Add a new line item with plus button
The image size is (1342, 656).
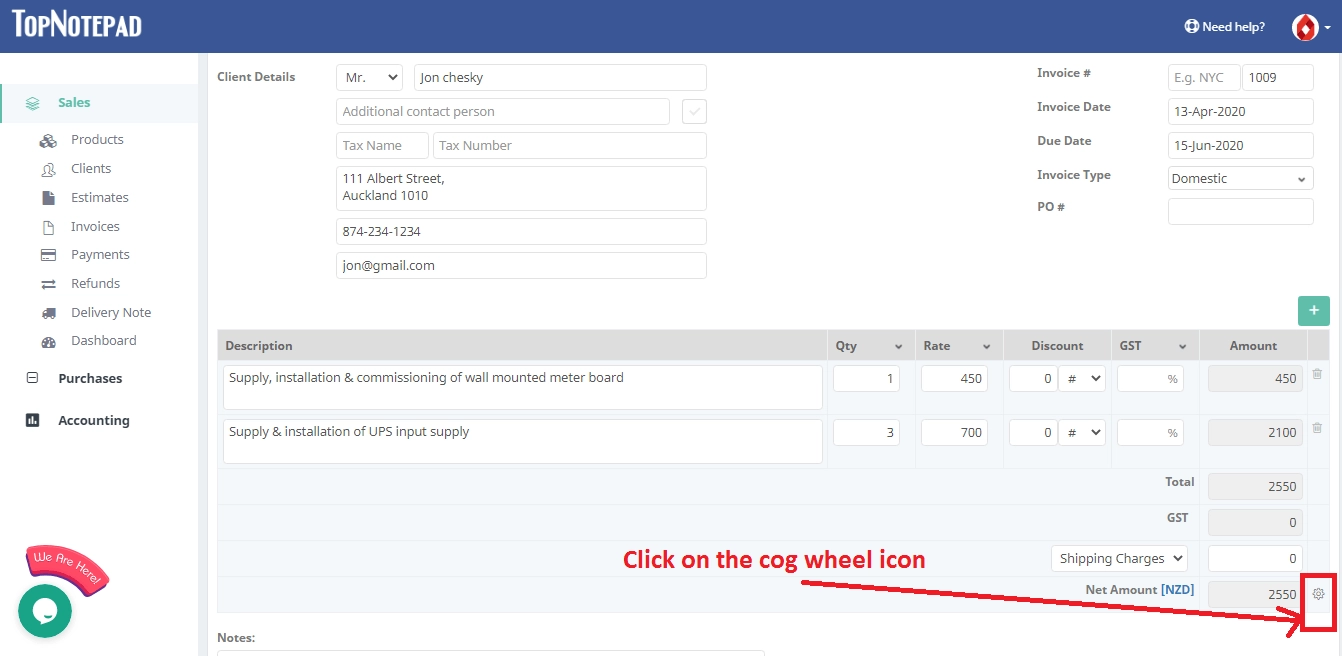tap(1313, 310)
